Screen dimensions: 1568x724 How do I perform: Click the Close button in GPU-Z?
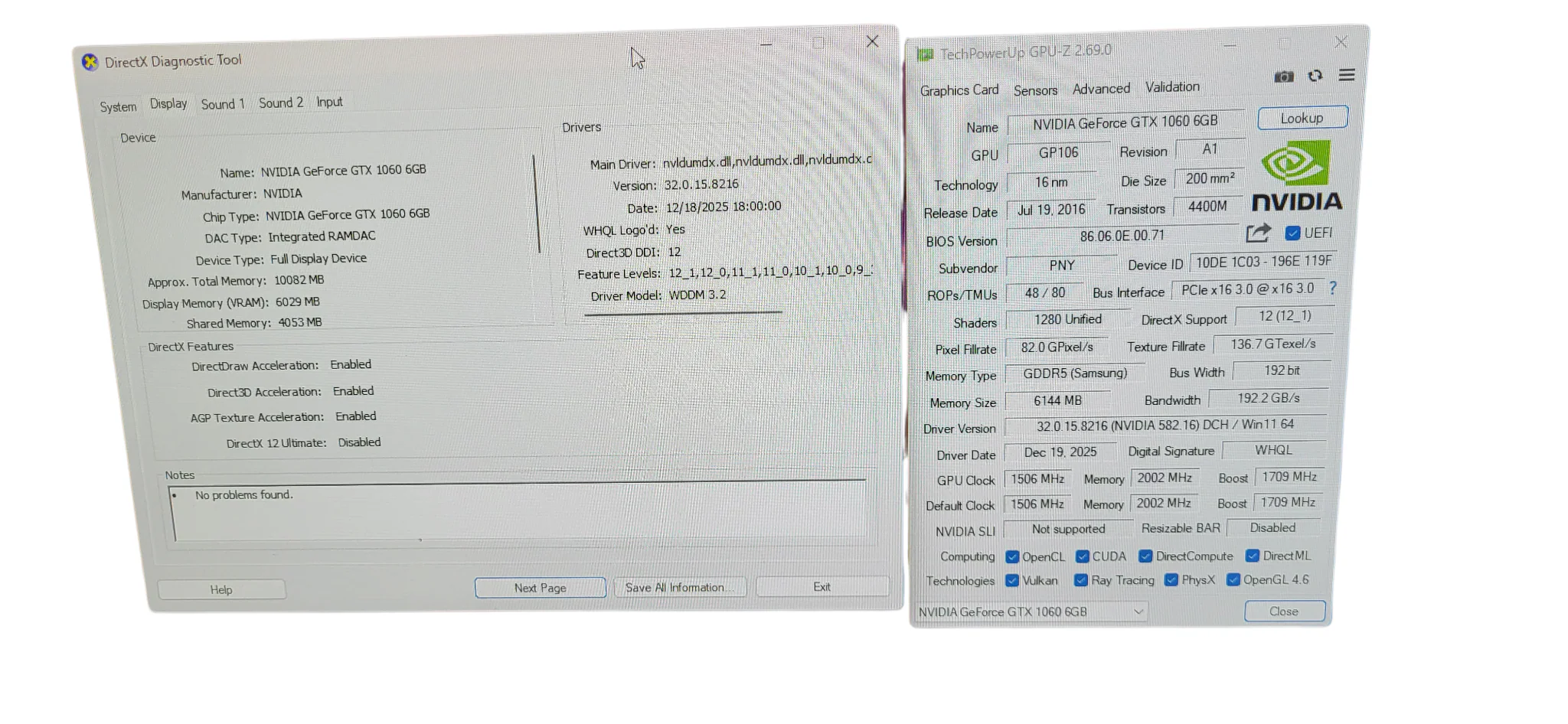[x=1284, y=611]
